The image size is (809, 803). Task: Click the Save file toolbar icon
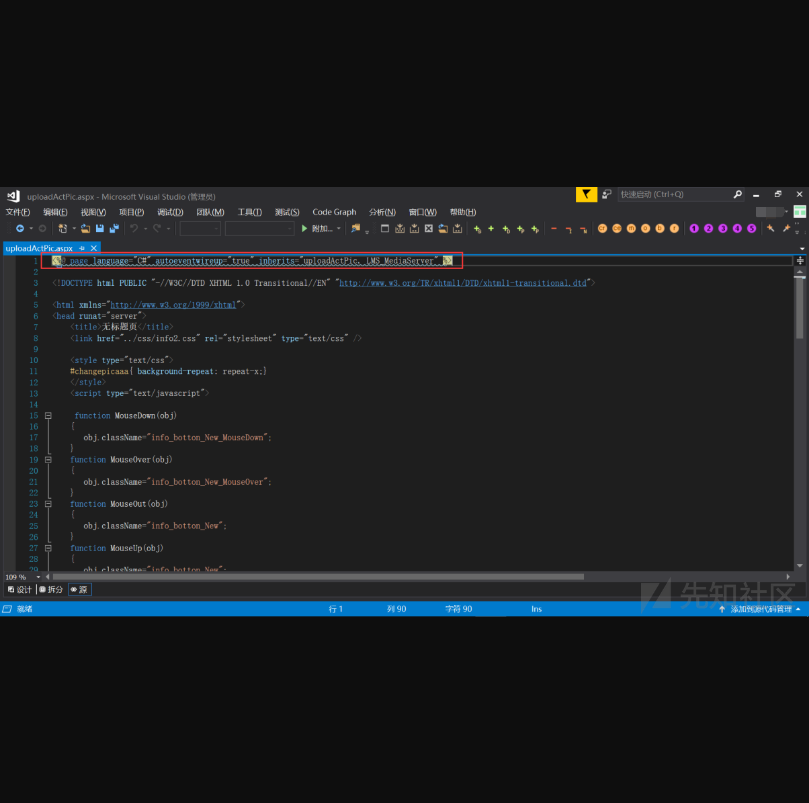(x=100, y=229)
